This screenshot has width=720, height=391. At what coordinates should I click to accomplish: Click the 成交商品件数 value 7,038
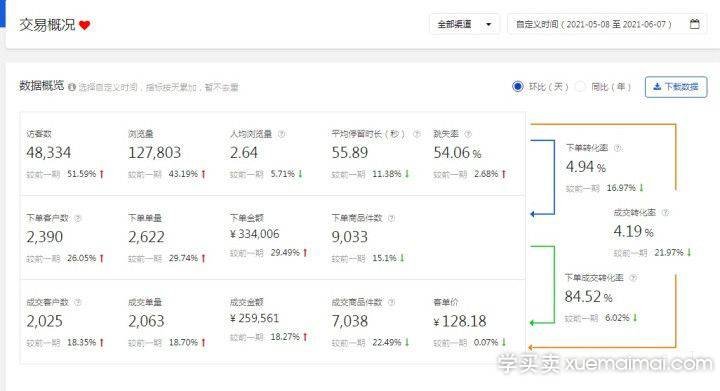(350, 321)
